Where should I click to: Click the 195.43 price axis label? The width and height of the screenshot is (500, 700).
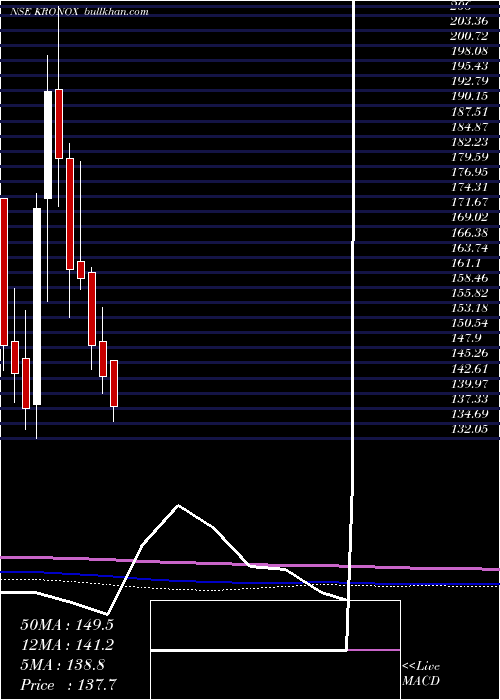[471, 65]
